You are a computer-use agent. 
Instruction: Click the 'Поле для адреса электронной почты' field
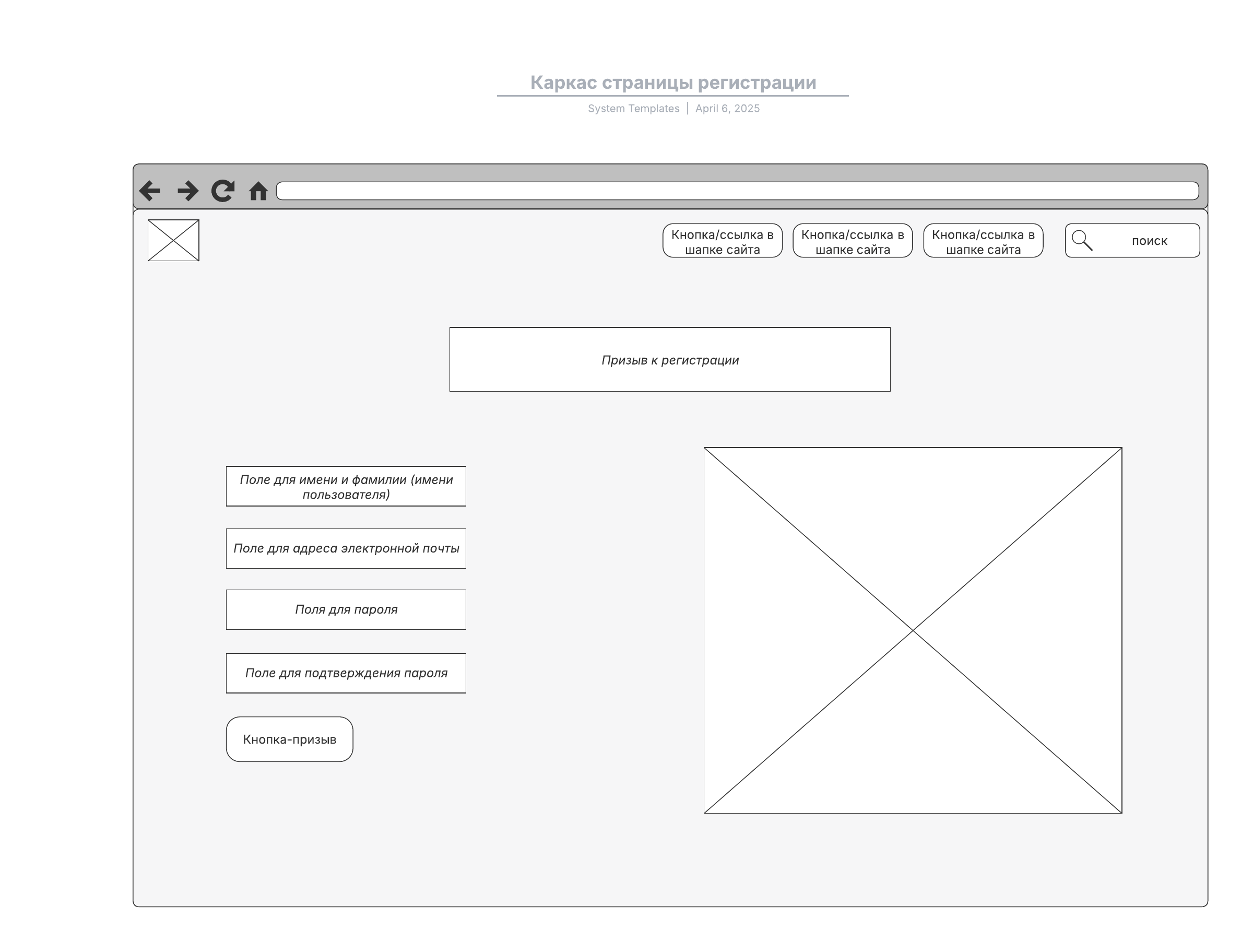tap(346, 548)
